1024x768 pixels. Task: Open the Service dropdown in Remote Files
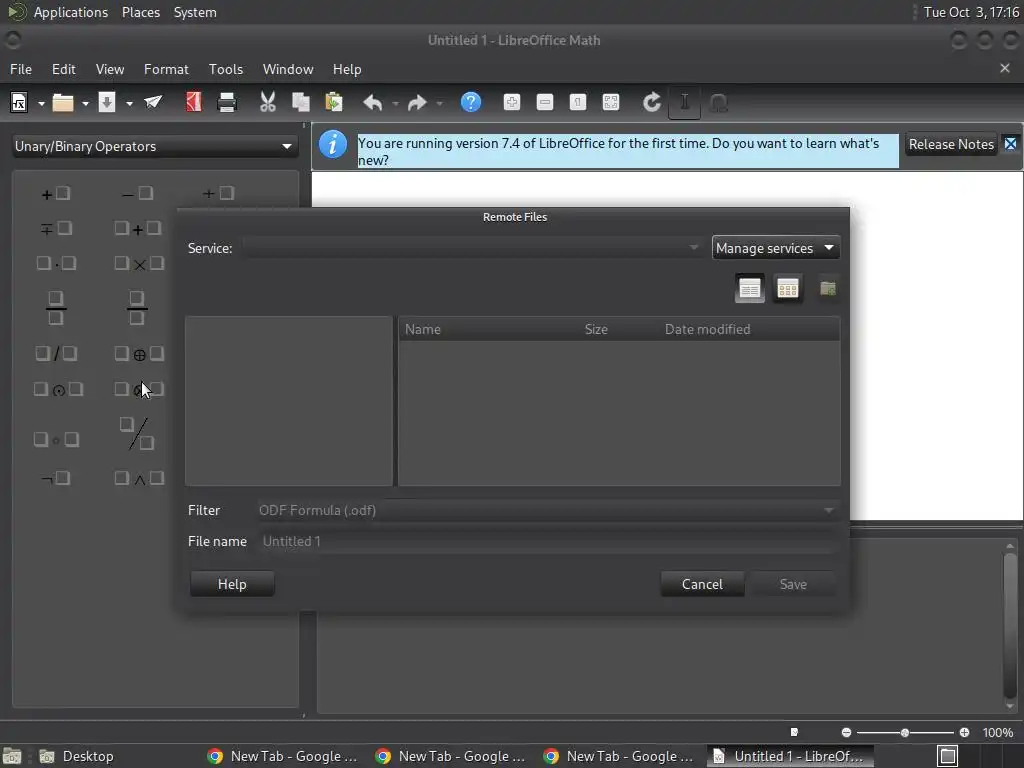pyautogui.click(x=472, y=248)
